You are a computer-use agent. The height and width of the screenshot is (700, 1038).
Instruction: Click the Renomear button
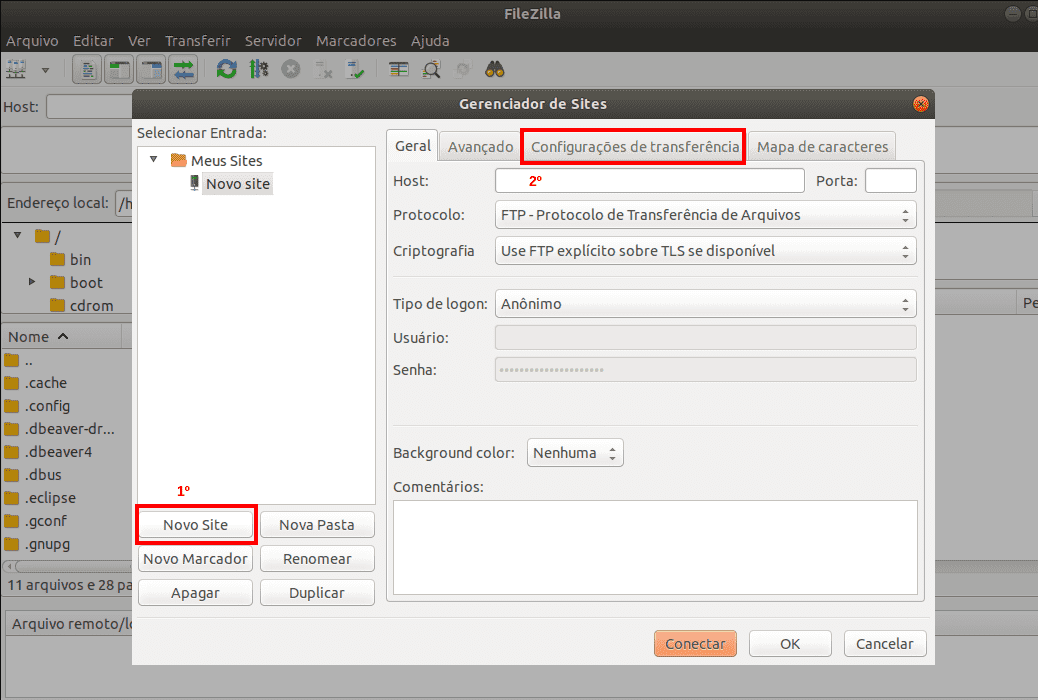[x=317, y=558]
